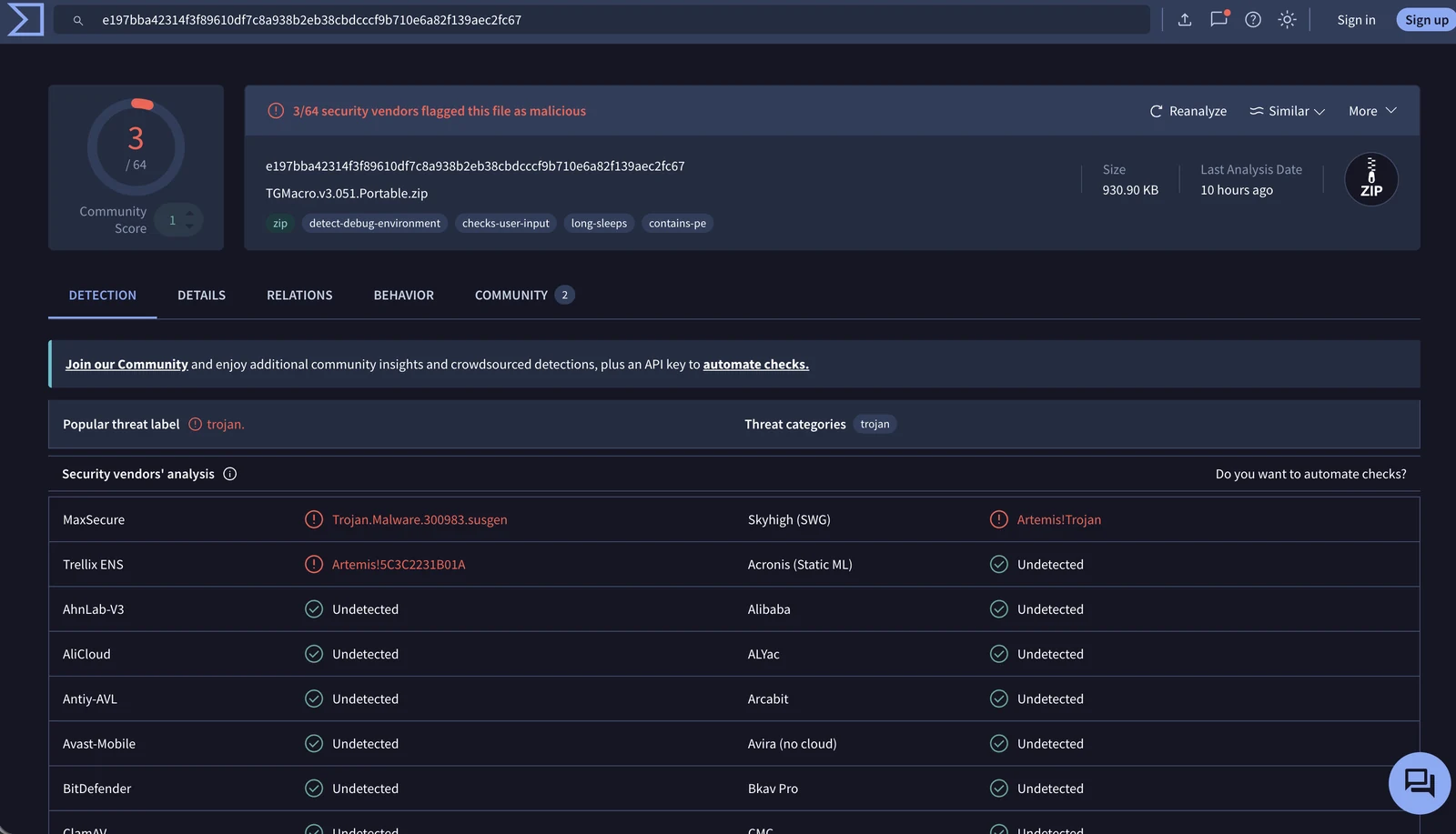
Task: Click the AhnLab-V3 undetected check icon
Action: pyautogui.click(x=314, y=609)
